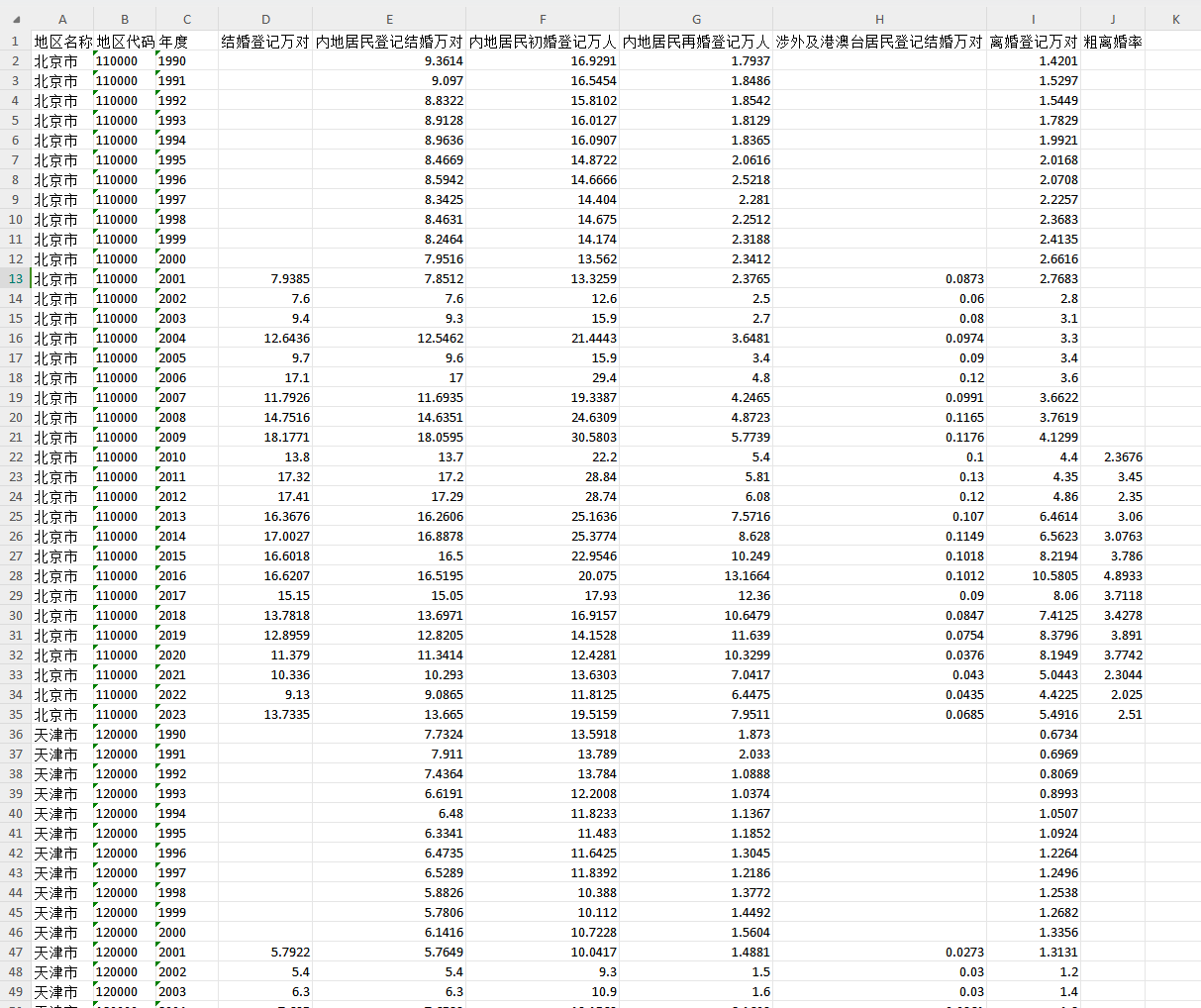This screenshot has height=1008, width=1201.
Task: Select the cell containing 9.3614
Action: click(x=389, y=60)
